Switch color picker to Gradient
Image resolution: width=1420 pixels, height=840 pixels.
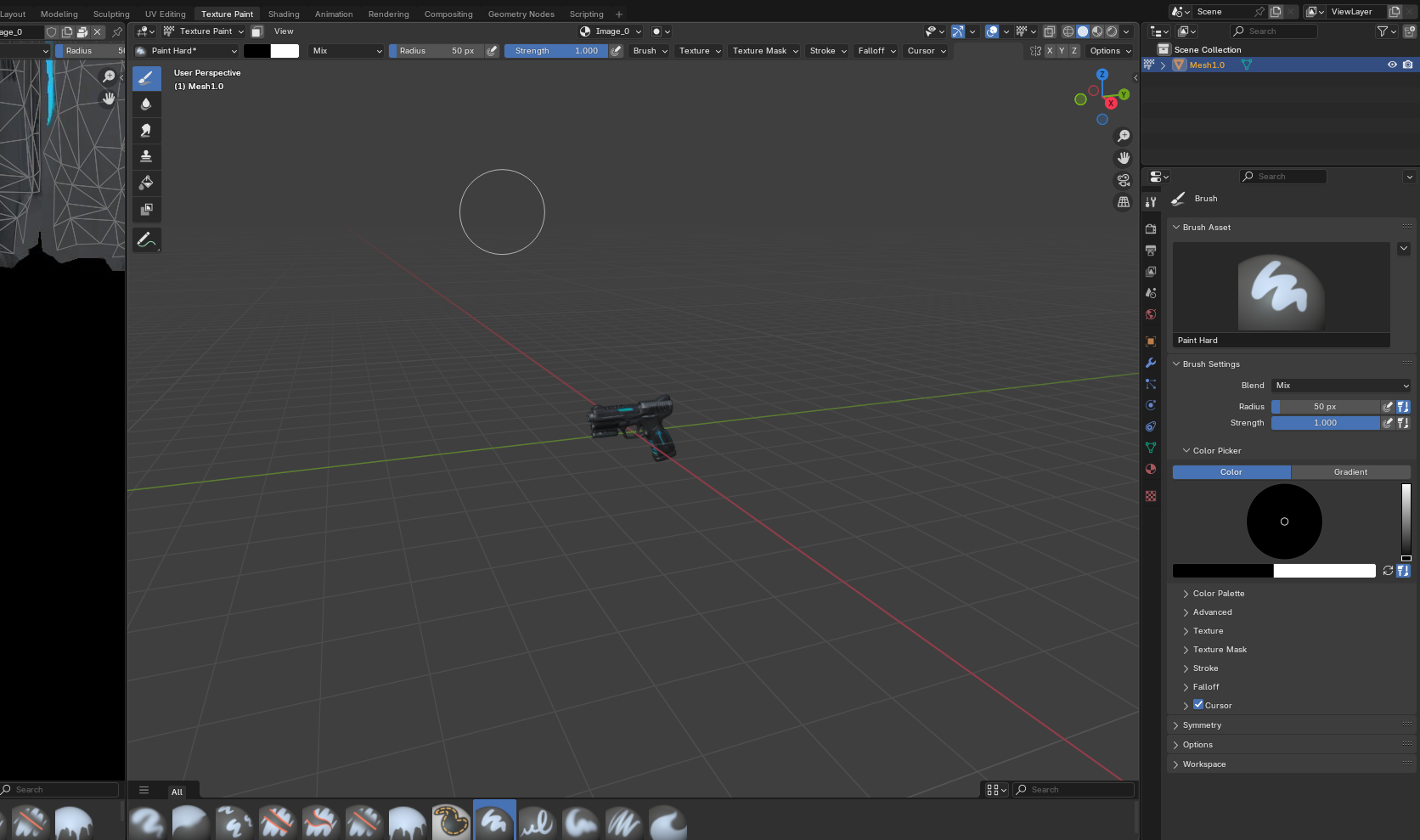(1350, 472)
